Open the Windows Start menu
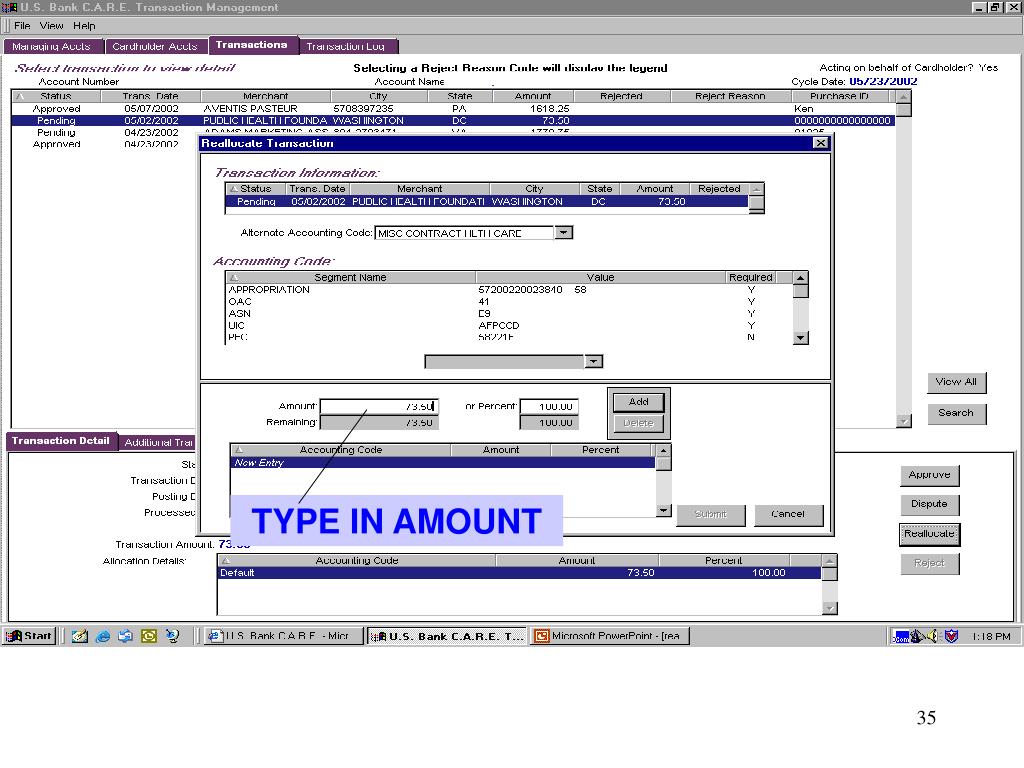This screenshot has height=768, width=1024. pyautogui.click(x=29, y=635)
